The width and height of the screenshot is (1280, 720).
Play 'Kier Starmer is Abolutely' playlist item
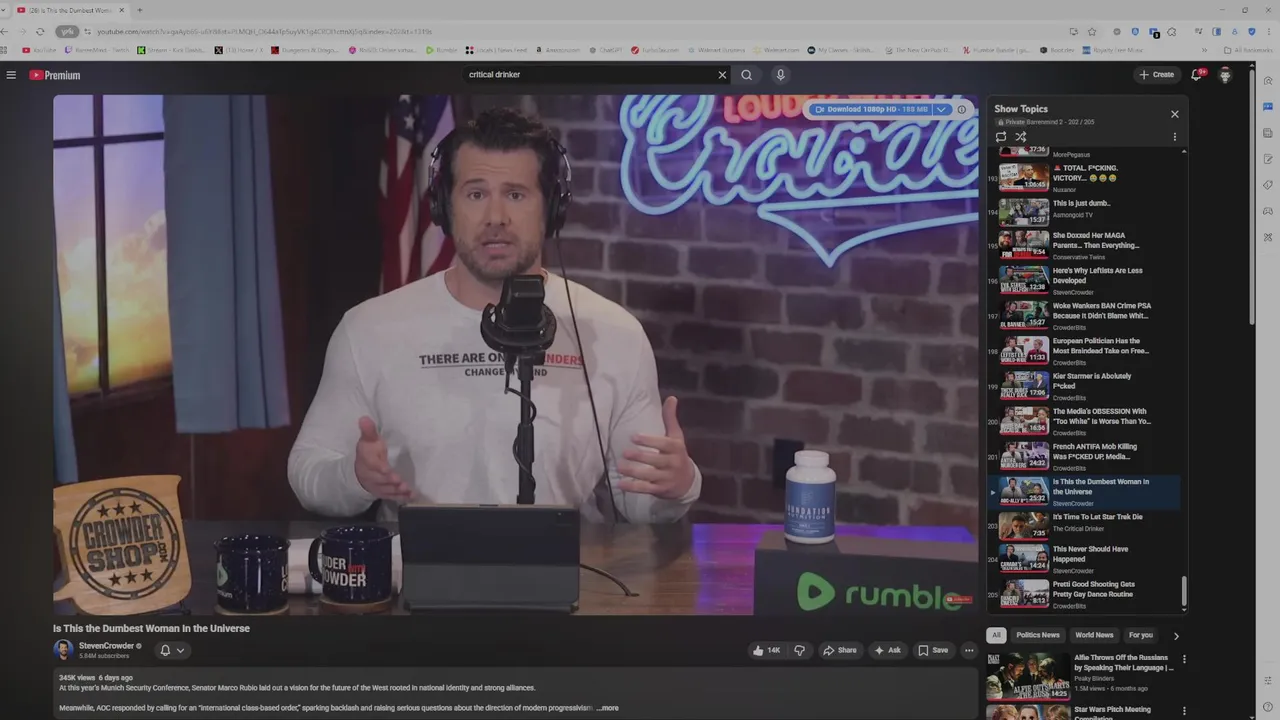(1085, 386)
